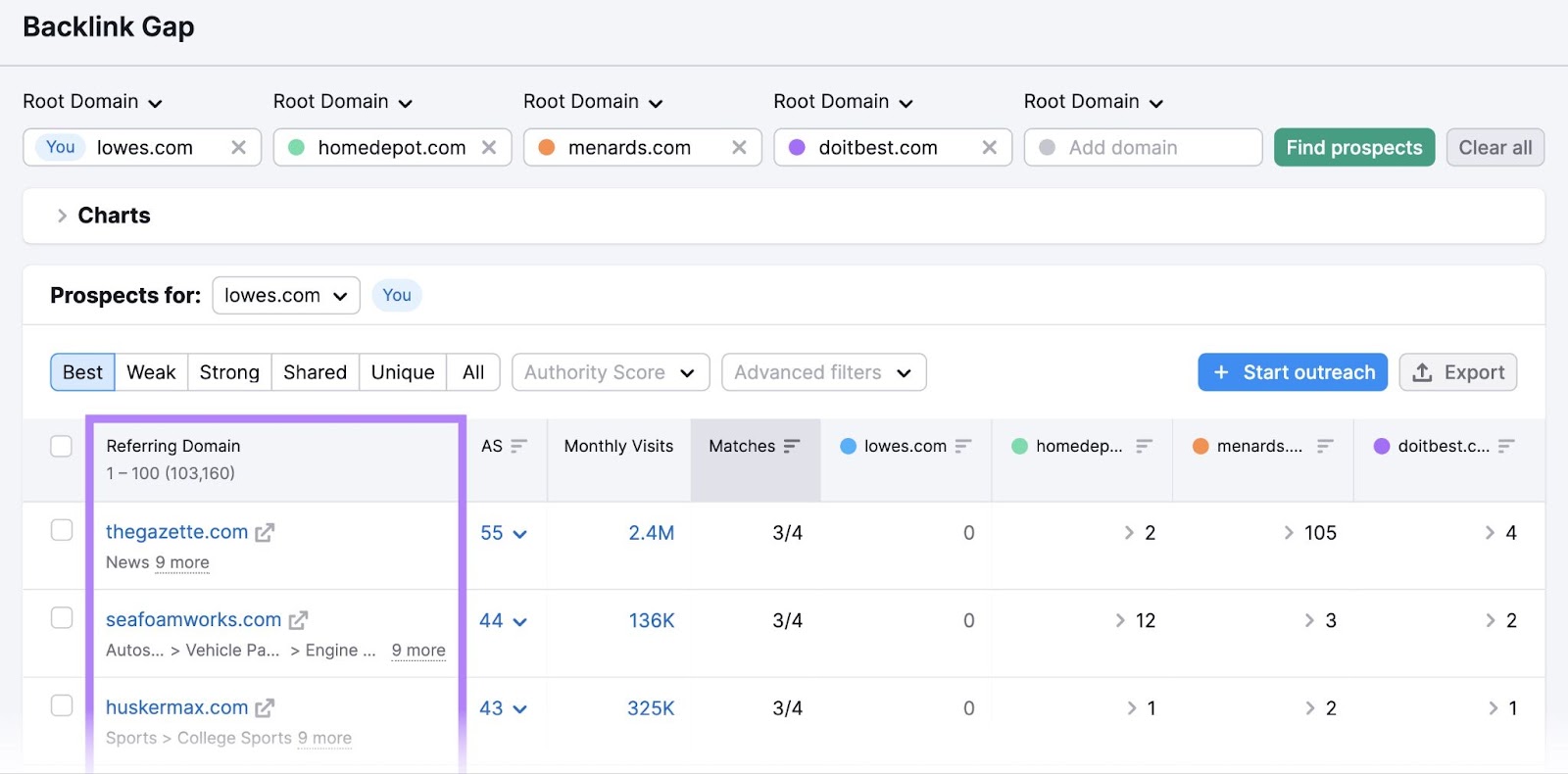Screen dimensions: 1568x774
Task: Sort the menards... column
Action: [1325, 446]
